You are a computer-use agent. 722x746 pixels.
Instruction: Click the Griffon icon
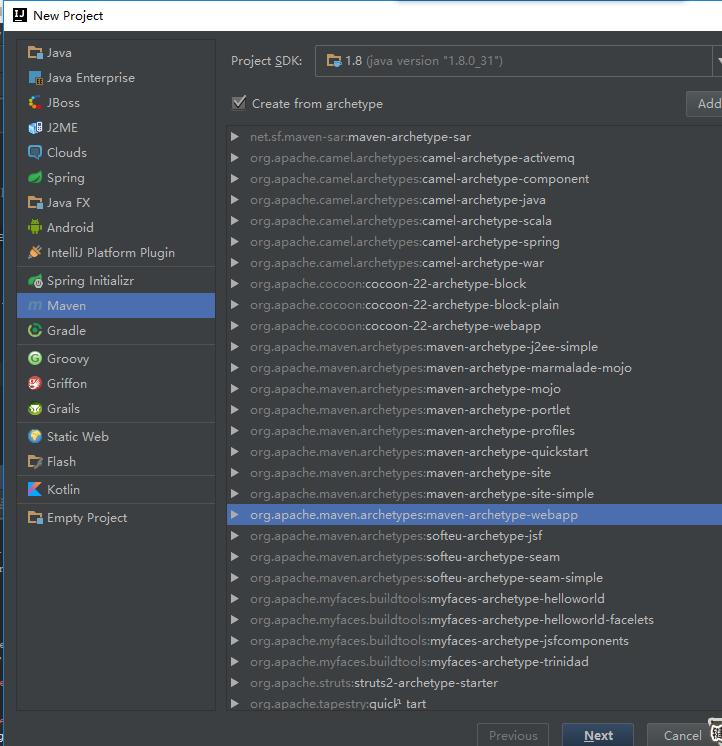[x=35, y=383]
